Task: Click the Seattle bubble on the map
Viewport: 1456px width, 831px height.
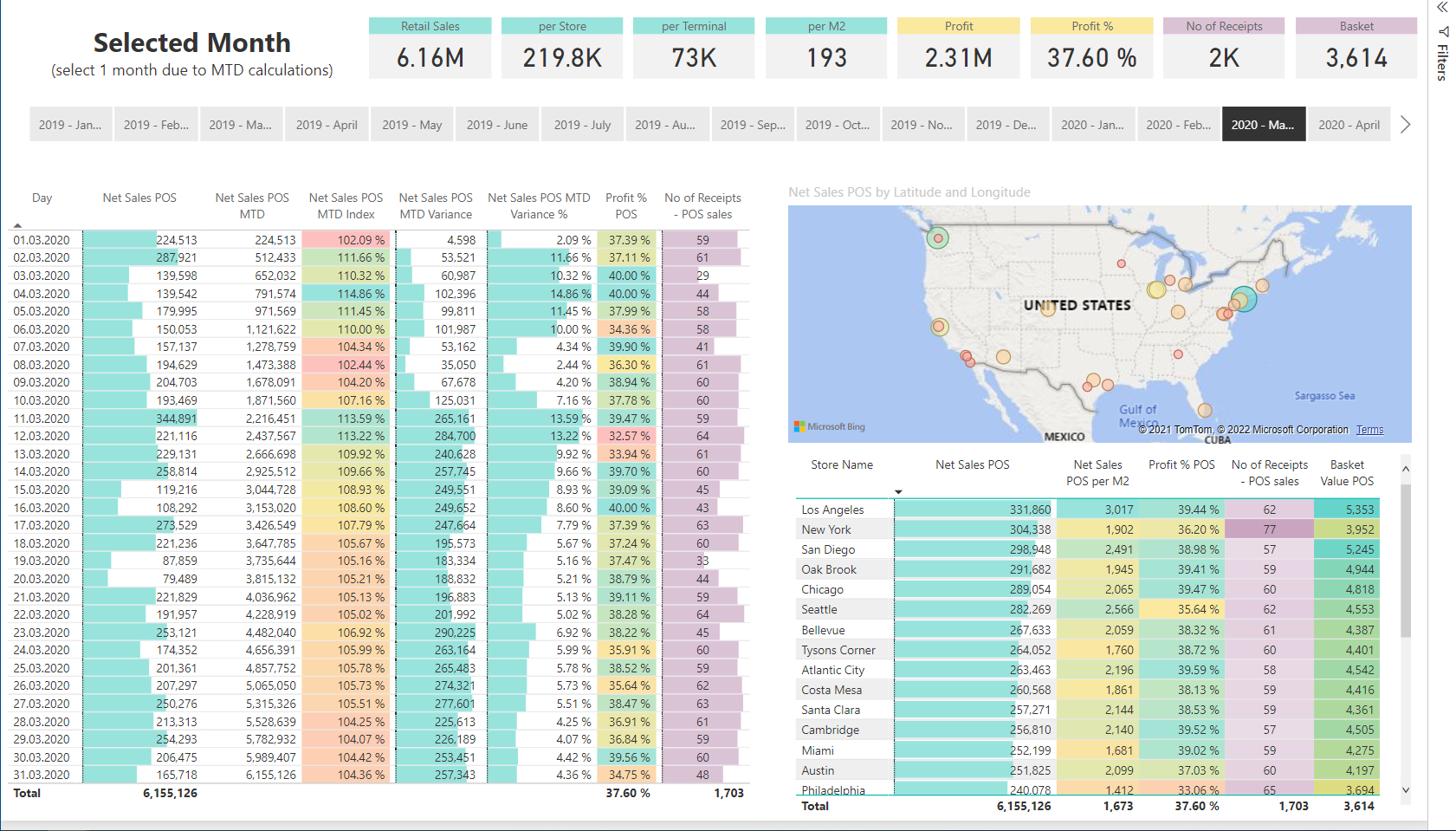Action: tap(937, 237)
